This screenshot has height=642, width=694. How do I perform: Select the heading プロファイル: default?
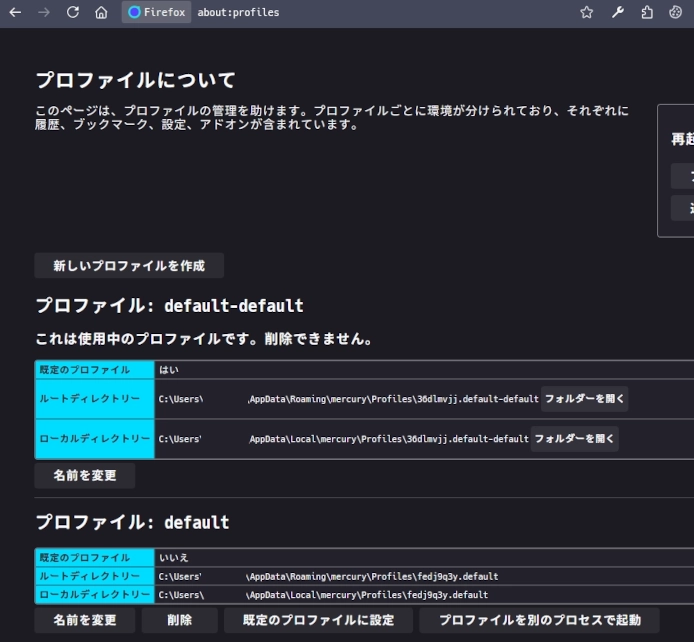[x=132, y=522]
